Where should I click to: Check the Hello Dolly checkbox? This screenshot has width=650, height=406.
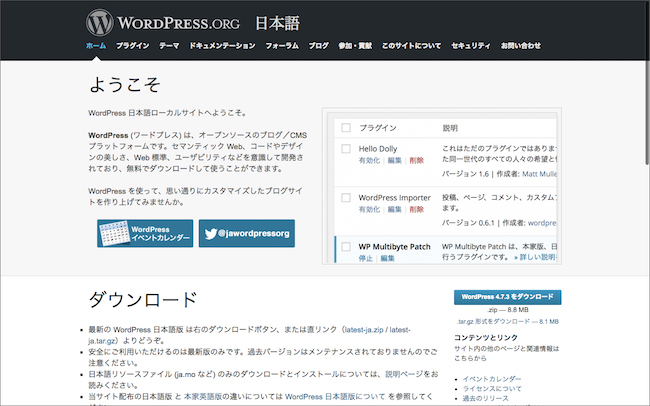point(346,148)
